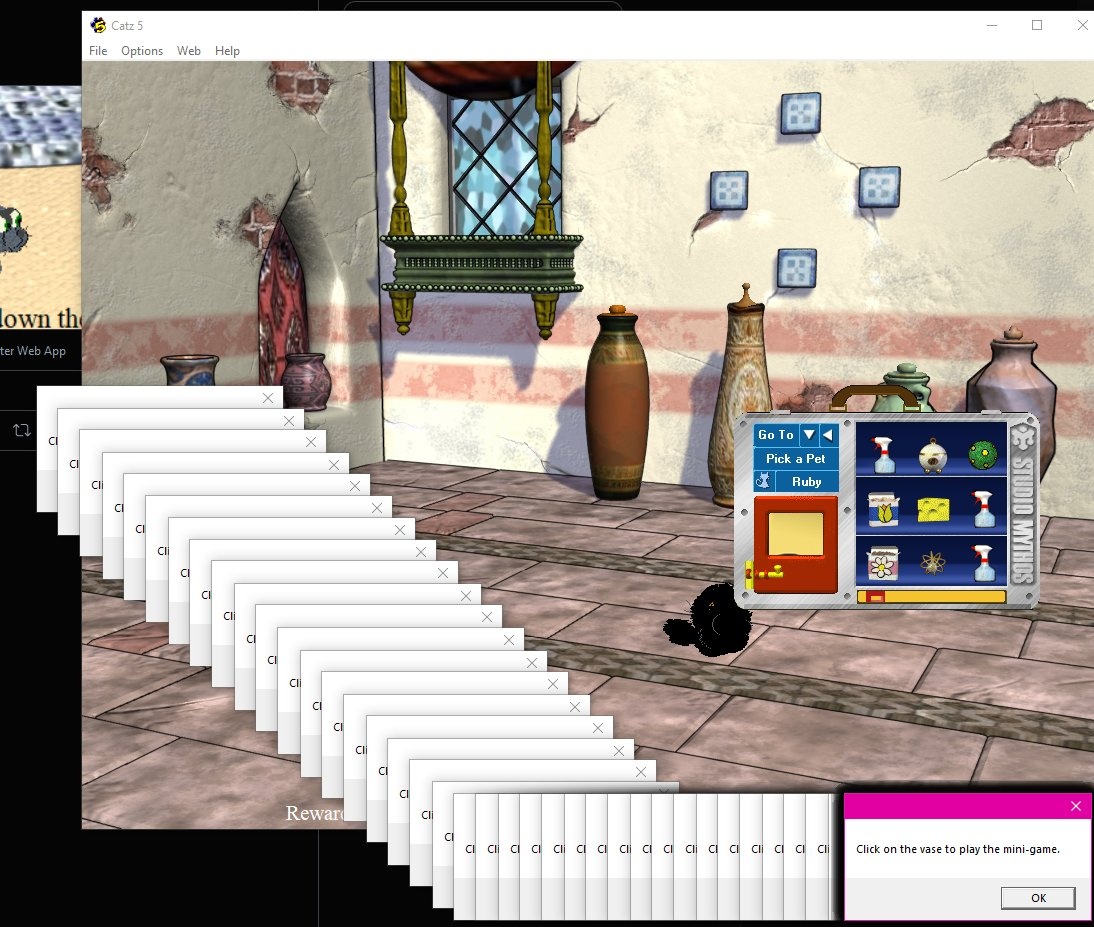
Task: Pick the yellow cheese wedge
Action: [x=933, y=510]
